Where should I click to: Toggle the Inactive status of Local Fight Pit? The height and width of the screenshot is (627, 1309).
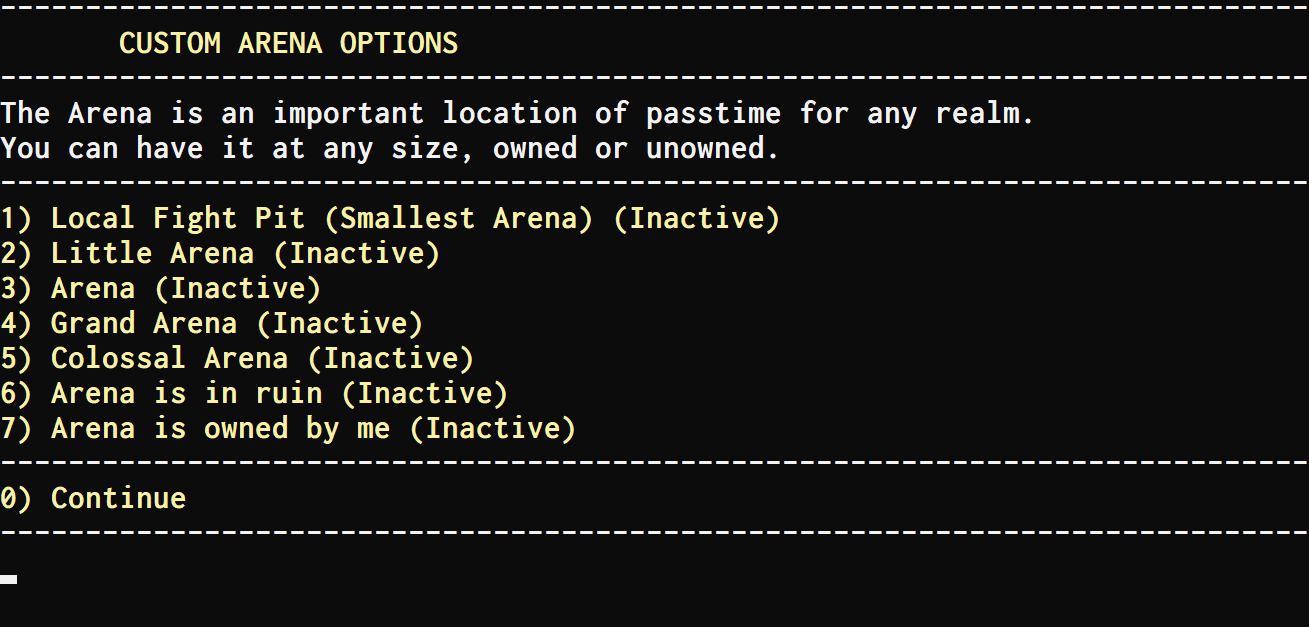click(x=696, y=218)
